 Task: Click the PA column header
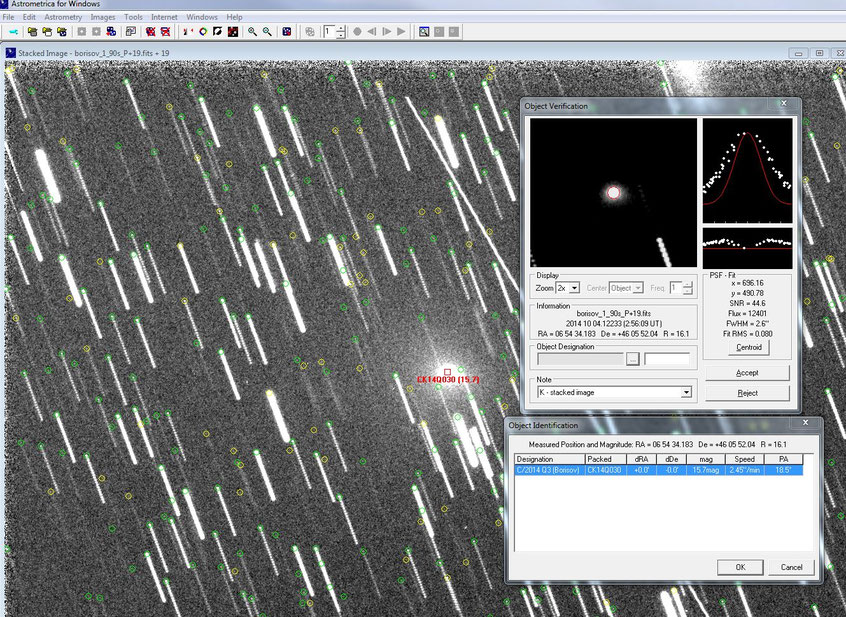pos(783,459)
